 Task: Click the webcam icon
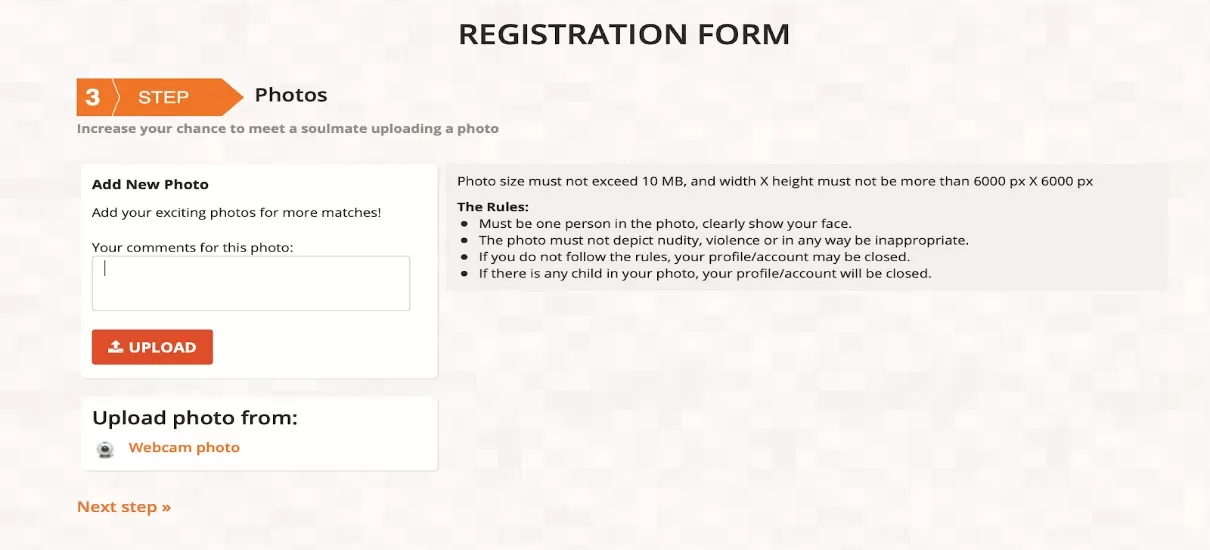105,449
